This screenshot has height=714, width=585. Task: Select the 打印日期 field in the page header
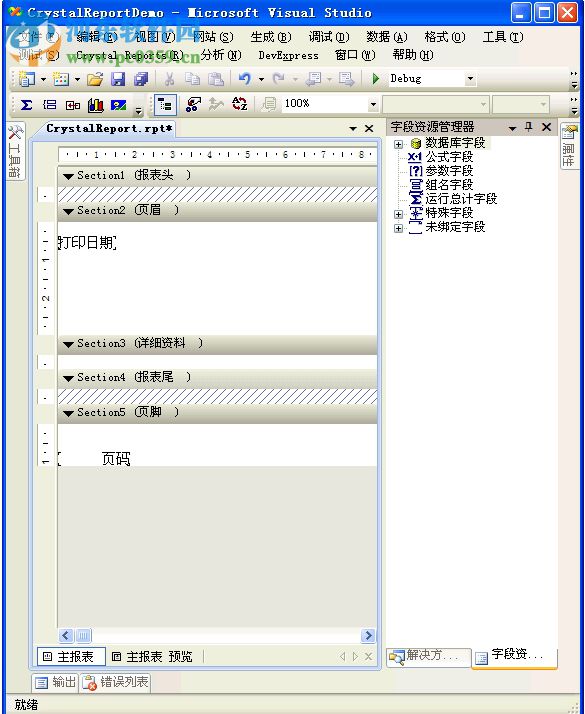click(87, 243)
